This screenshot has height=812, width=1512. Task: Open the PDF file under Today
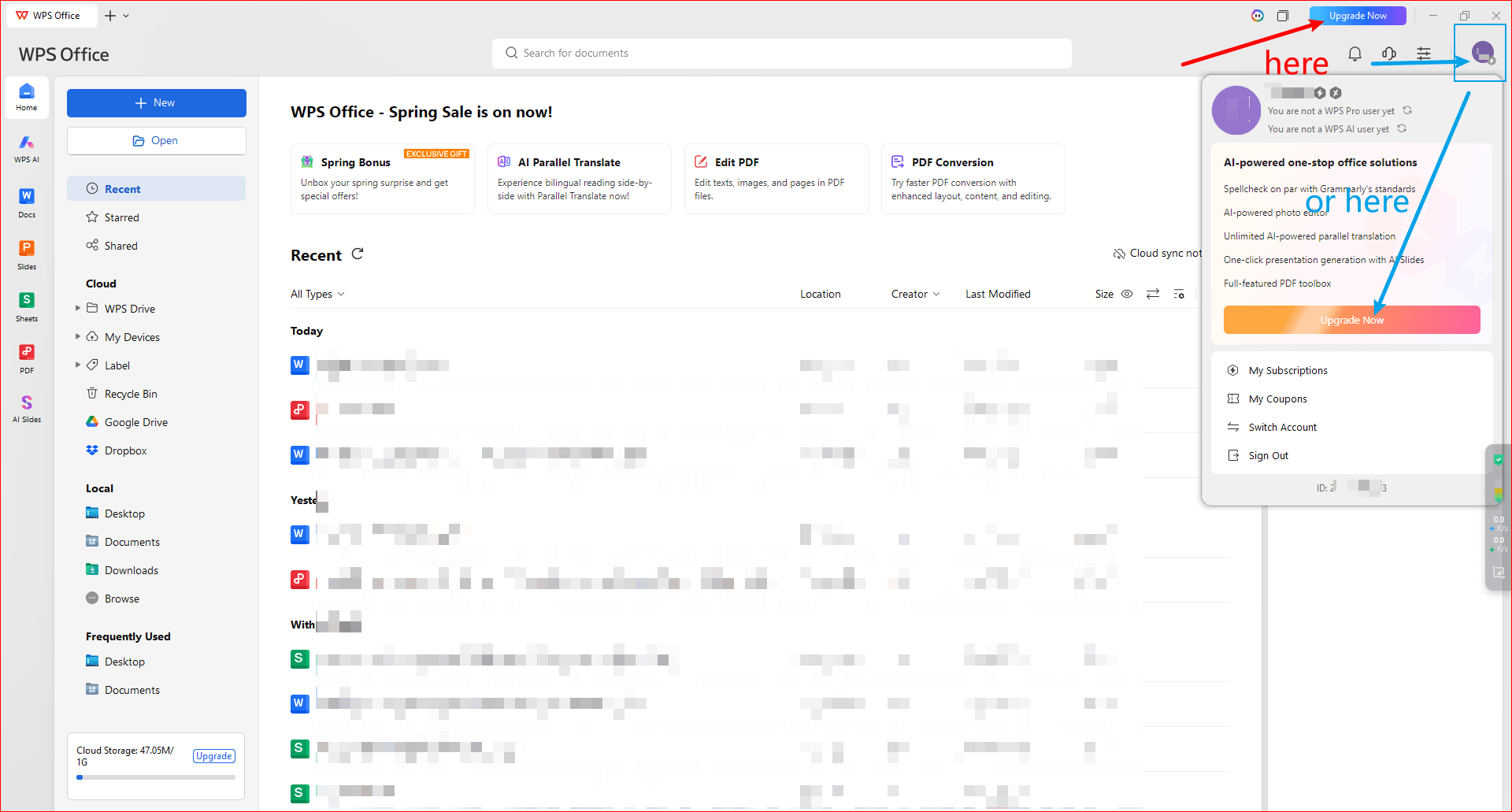[x=300, y=410]
